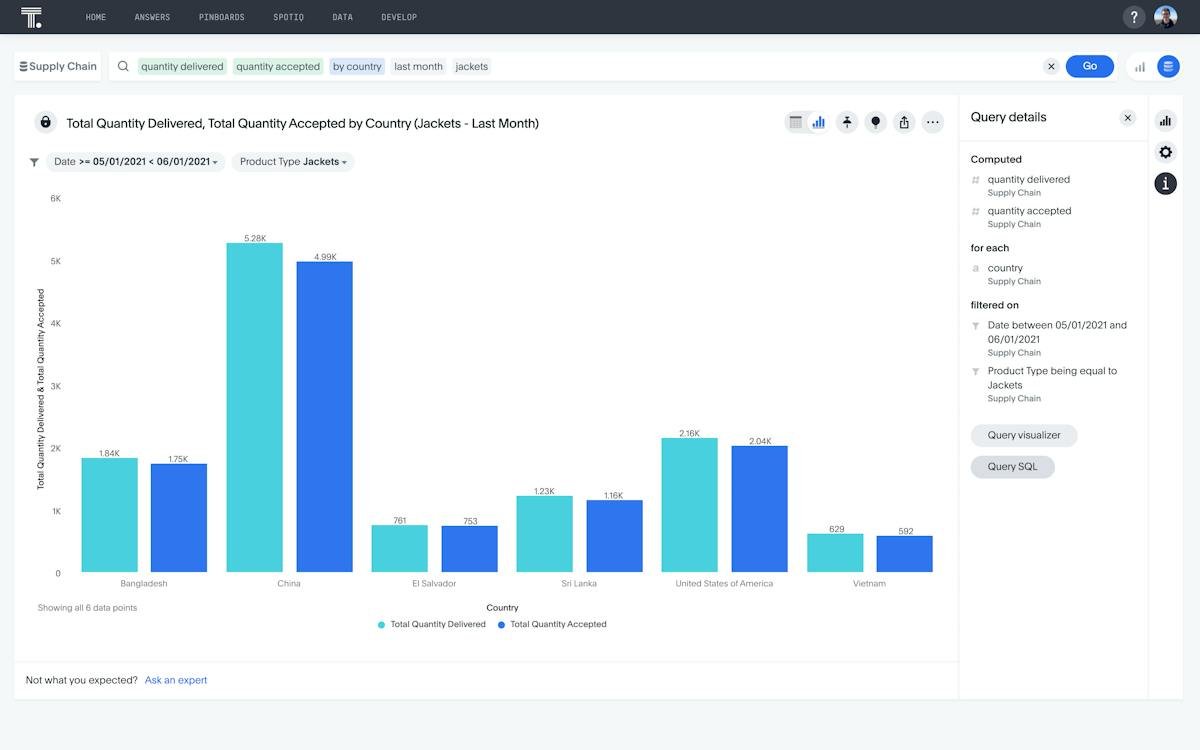Select the 'quantity accepted' search token
This screenshot has width=1200, height=750.
[x=278, y=67]
